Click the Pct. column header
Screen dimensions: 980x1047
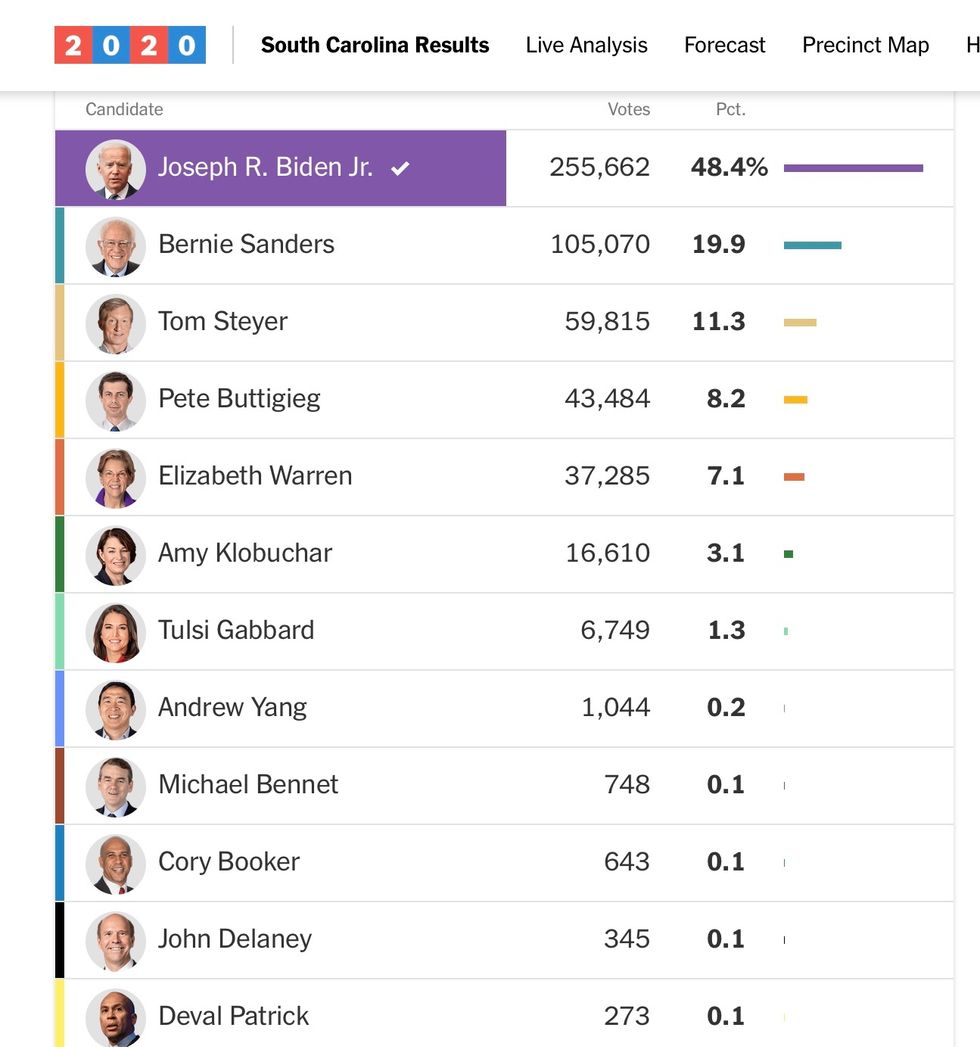click(730, 109)
